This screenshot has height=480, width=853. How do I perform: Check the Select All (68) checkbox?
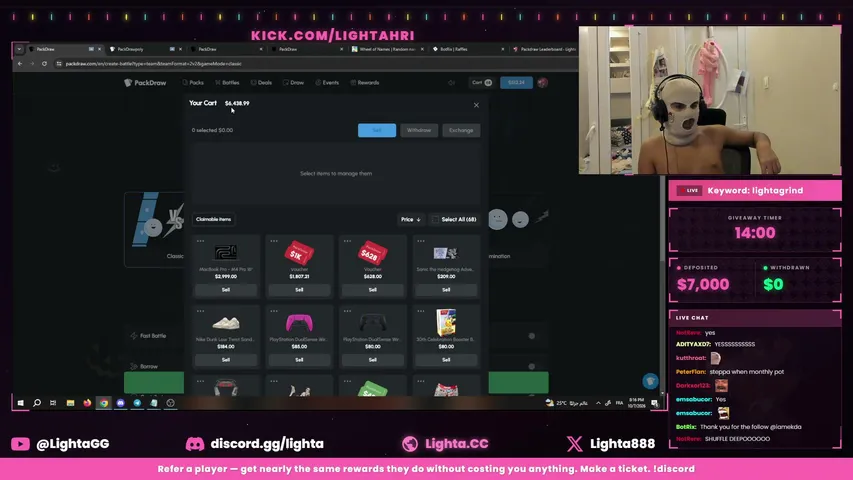(x=435, y=219)
